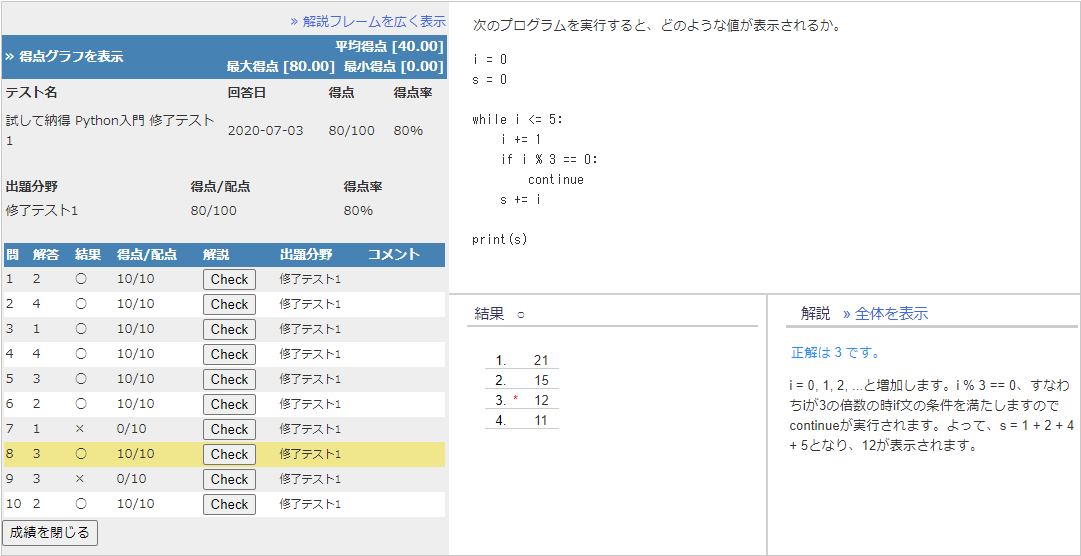Expand 得点グラフを表示 section
This screenshot has width=1081, height=556.
(64, 57)
